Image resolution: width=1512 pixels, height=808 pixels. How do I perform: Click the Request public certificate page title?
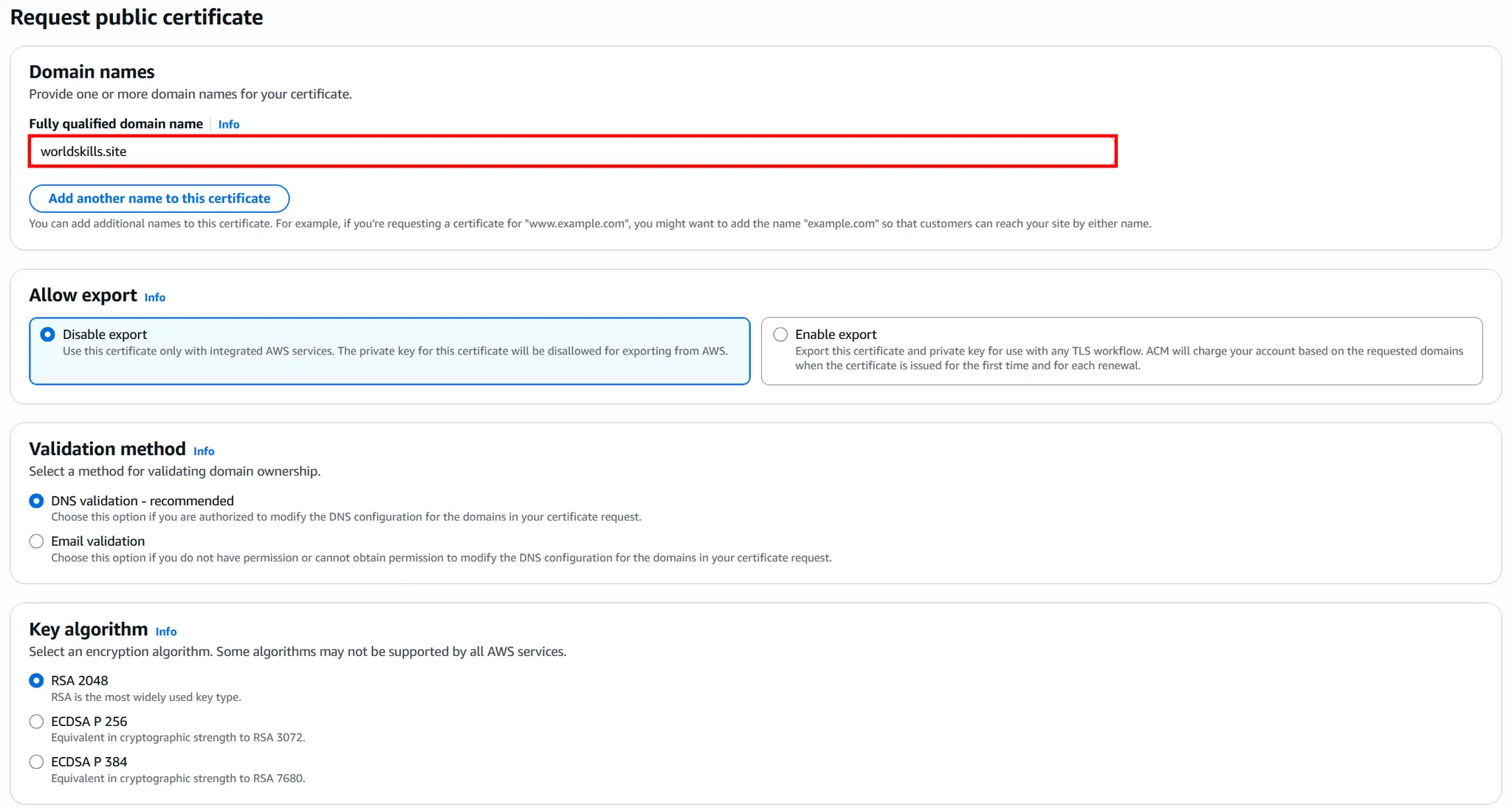(x=137, y=17)
